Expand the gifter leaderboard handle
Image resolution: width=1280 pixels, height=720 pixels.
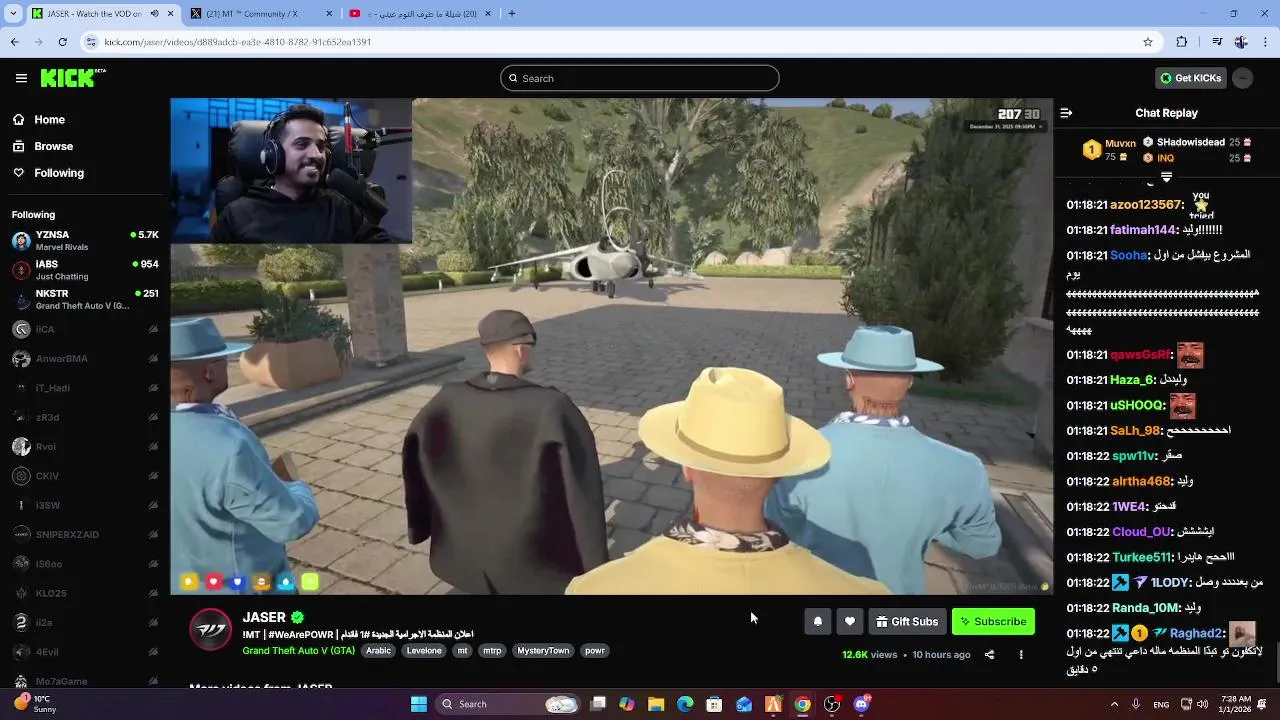[x=1166, y=176]
